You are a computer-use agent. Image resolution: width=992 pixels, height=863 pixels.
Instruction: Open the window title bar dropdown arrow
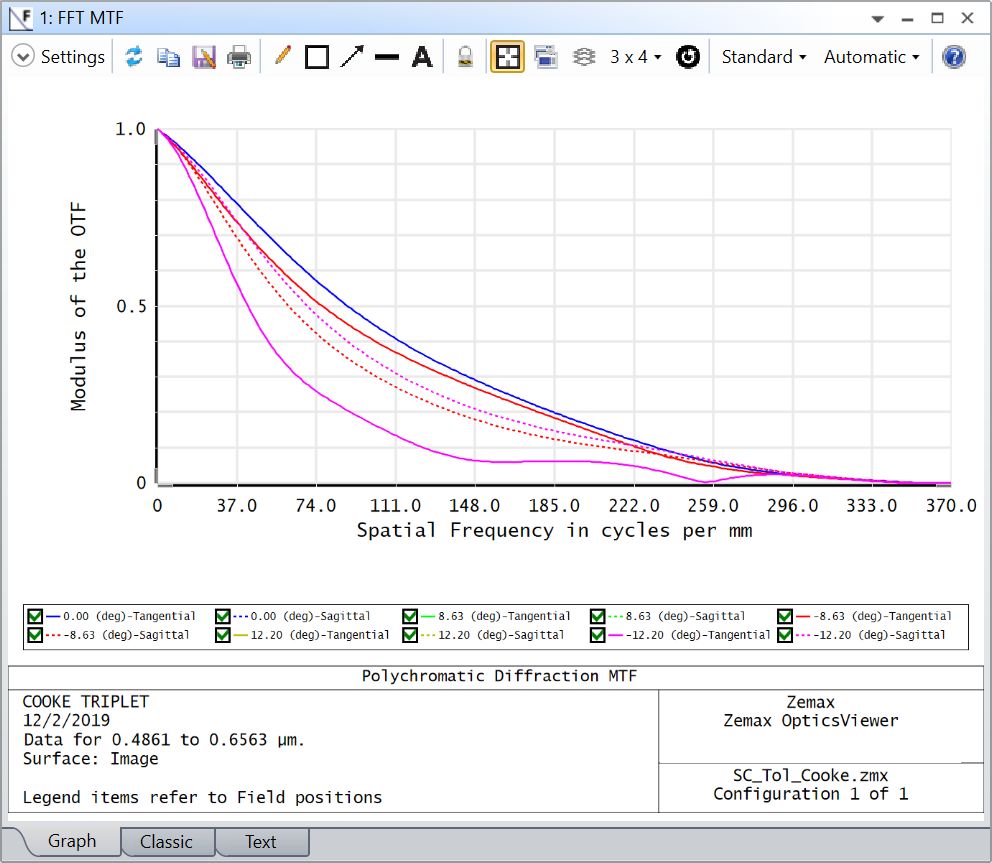click(878, 19)
